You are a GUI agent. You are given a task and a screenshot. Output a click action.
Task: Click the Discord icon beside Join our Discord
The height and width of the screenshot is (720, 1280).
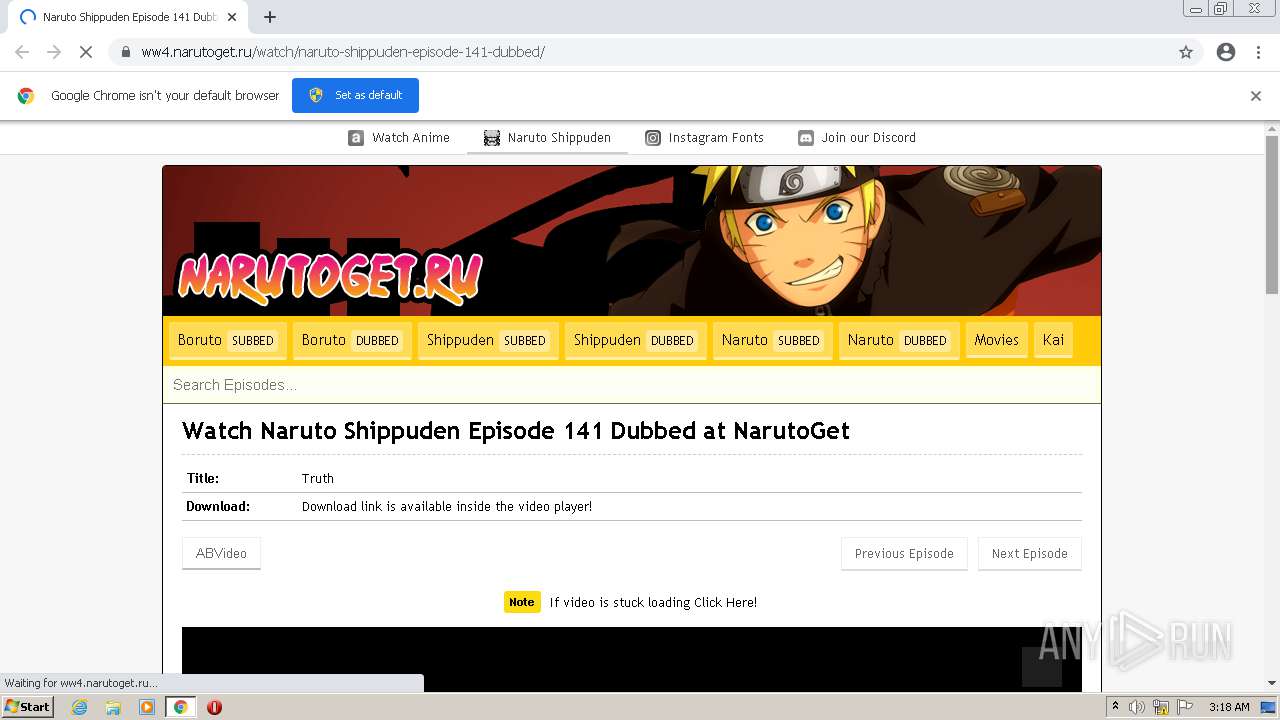[x=806, y=138]
